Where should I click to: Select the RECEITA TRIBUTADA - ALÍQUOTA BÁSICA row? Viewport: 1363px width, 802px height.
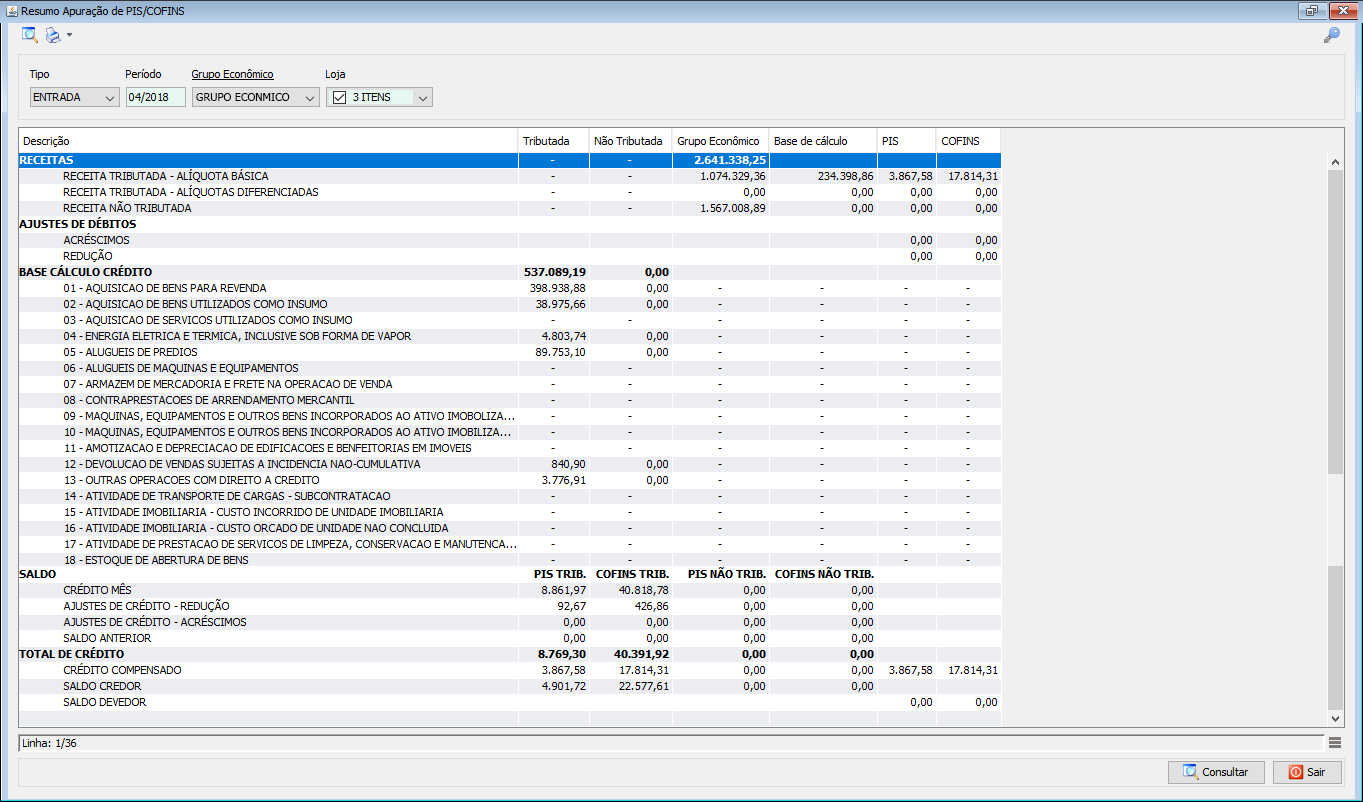[x=510, y=176]
